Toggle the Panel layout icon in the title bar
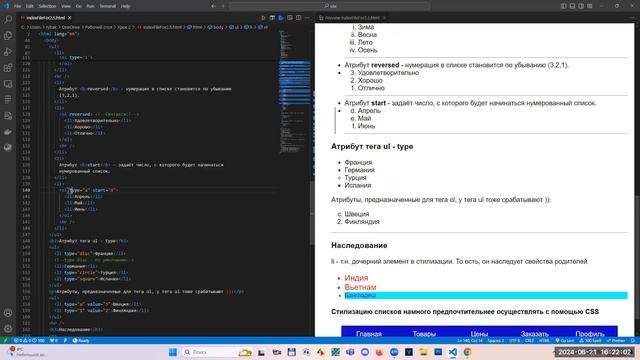Viewport: 640px width, 360px height. pyautogui.click(x=572, y=6)
